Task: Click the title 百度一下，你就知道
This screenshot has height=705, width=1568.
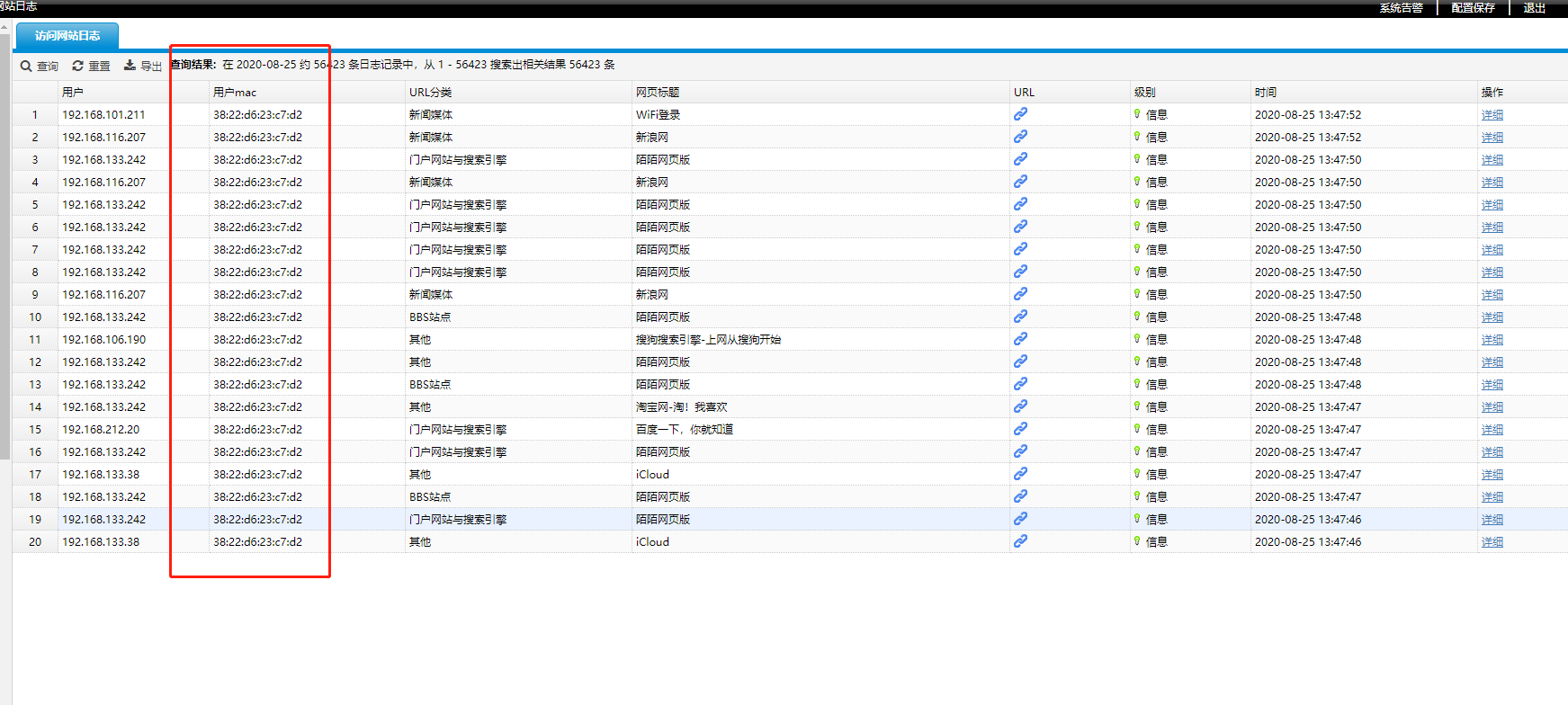Action: (x=685, y=430)
